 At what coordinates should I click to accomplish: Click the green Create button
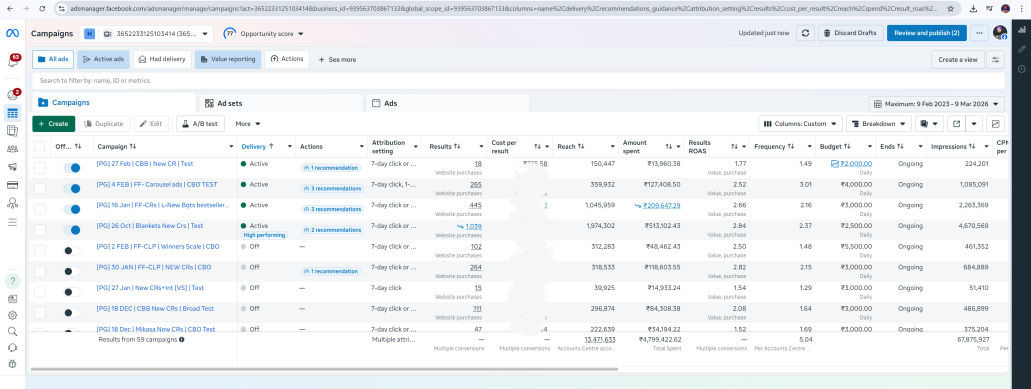coord(53,124)
